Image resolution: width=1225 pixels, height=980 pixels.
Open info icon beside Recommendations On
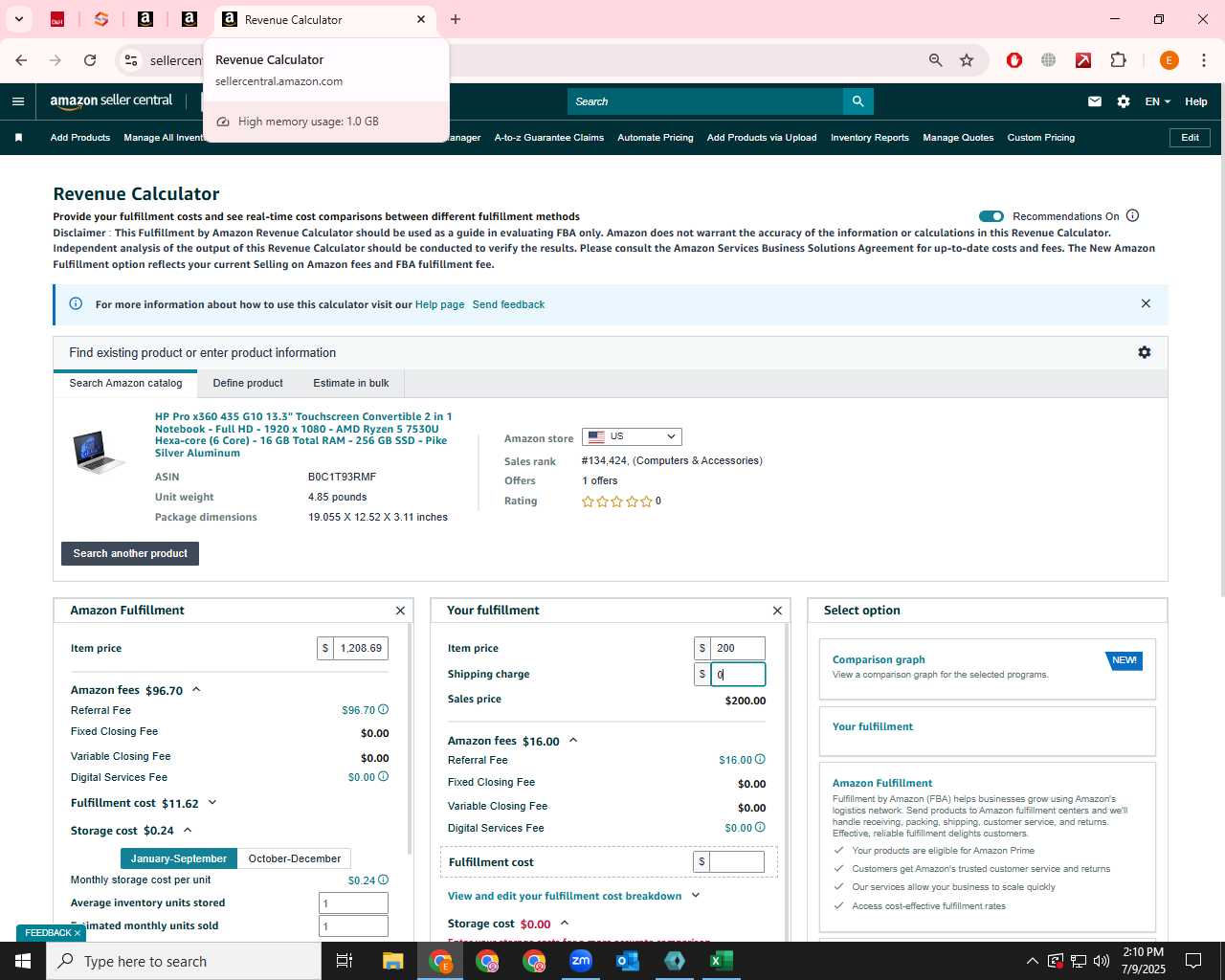click(1133, 215)
